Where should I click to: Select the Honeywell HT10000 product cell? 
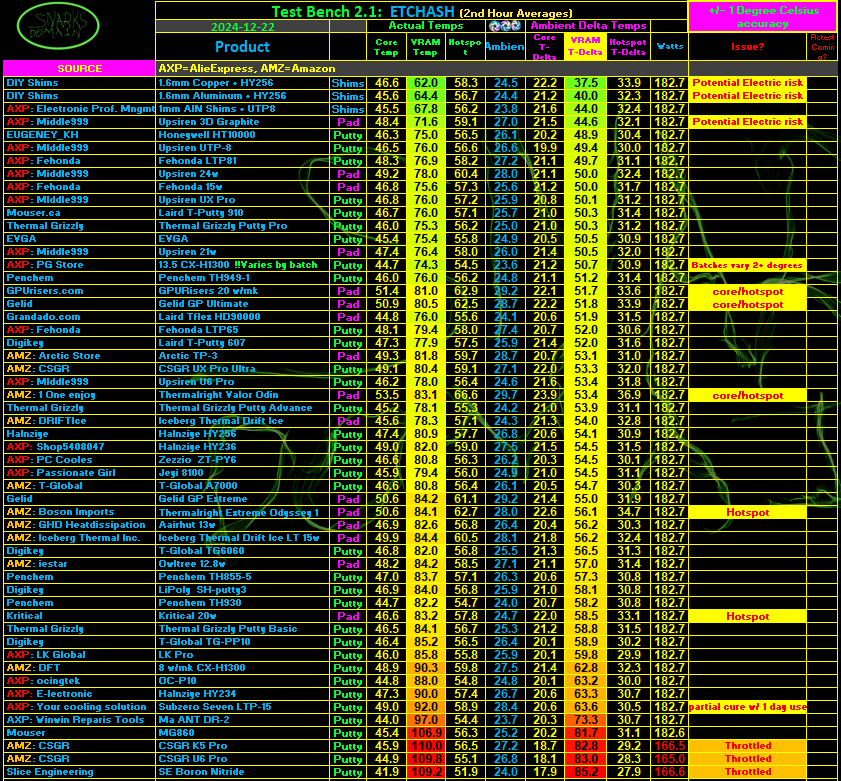(x=242, y=135)
